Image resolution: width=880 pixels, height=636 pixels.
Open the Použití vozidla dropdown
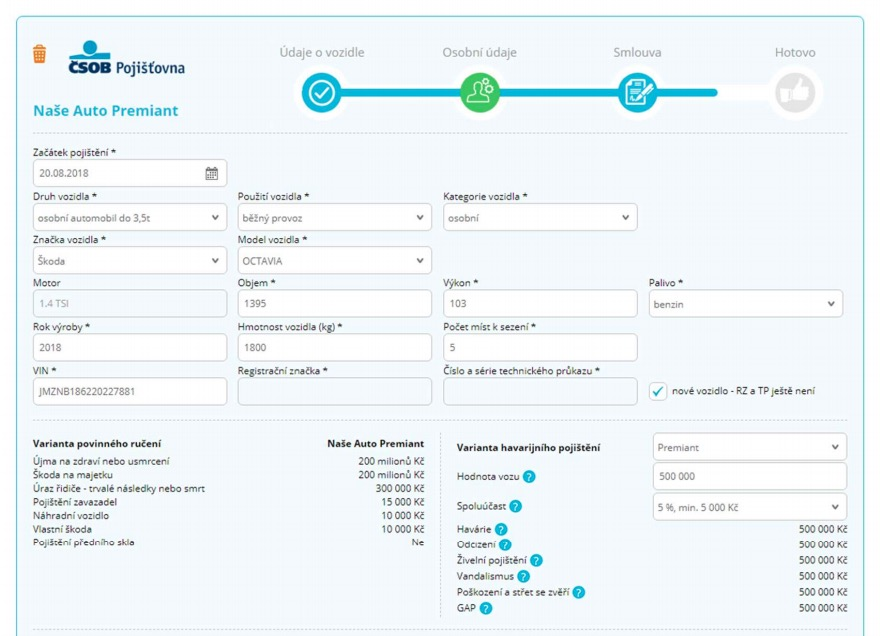tap(334, 217)
